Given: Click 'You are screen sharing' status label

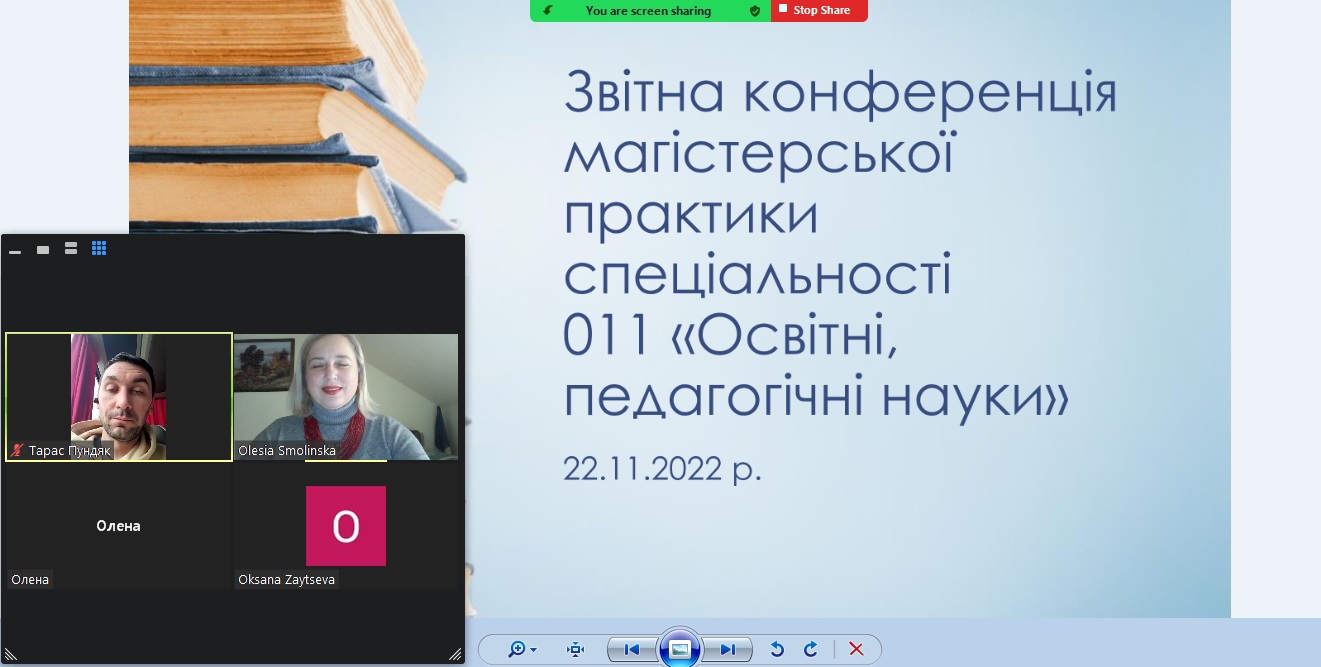Looking at the screenshot, I should click(648, 11).
